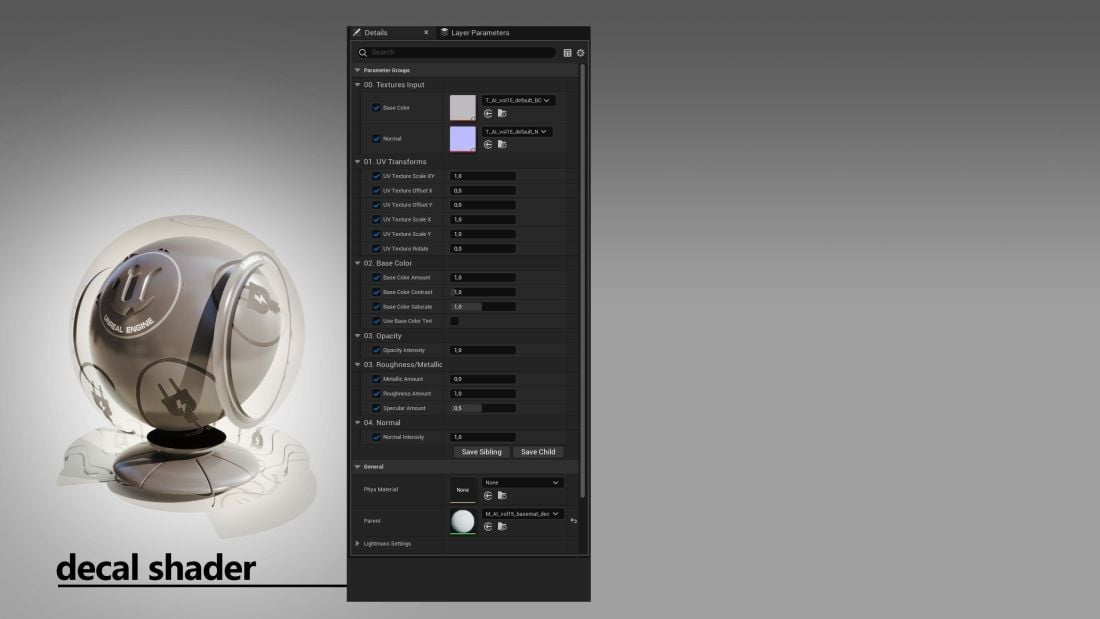
Task: Toggle Metallic Amount checkbox
Action: (x=376, y=379)
